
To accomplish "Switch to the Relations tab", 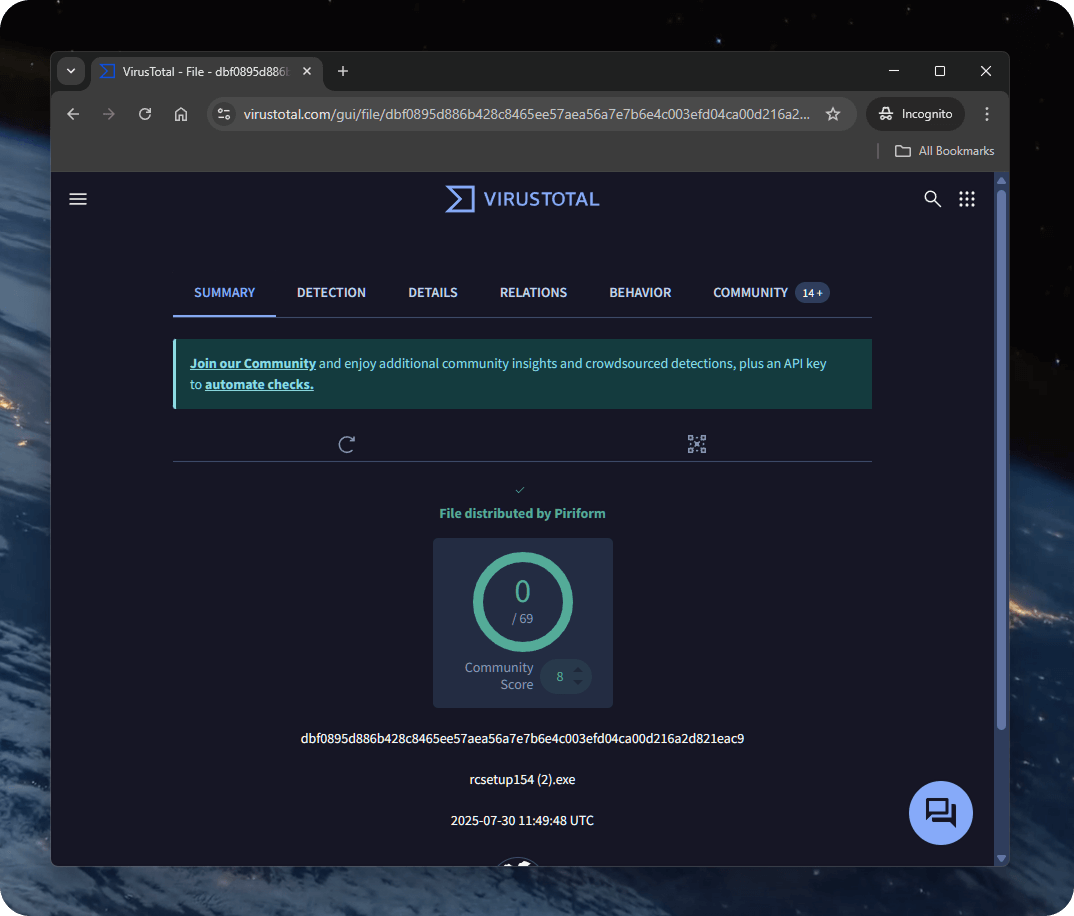I will click(x=533, y=293).
